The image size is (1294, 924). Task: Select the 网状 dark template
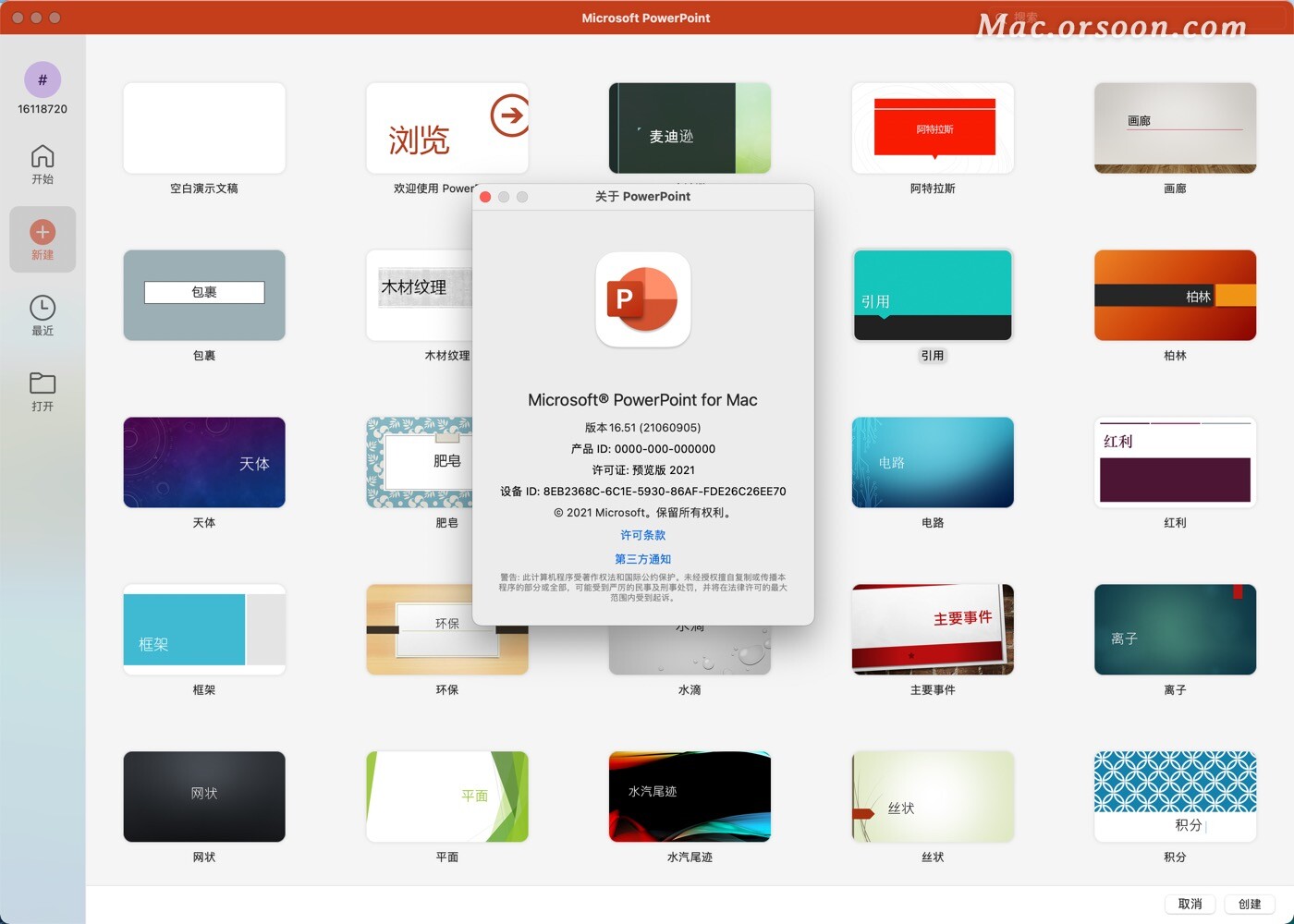(204, 796)
